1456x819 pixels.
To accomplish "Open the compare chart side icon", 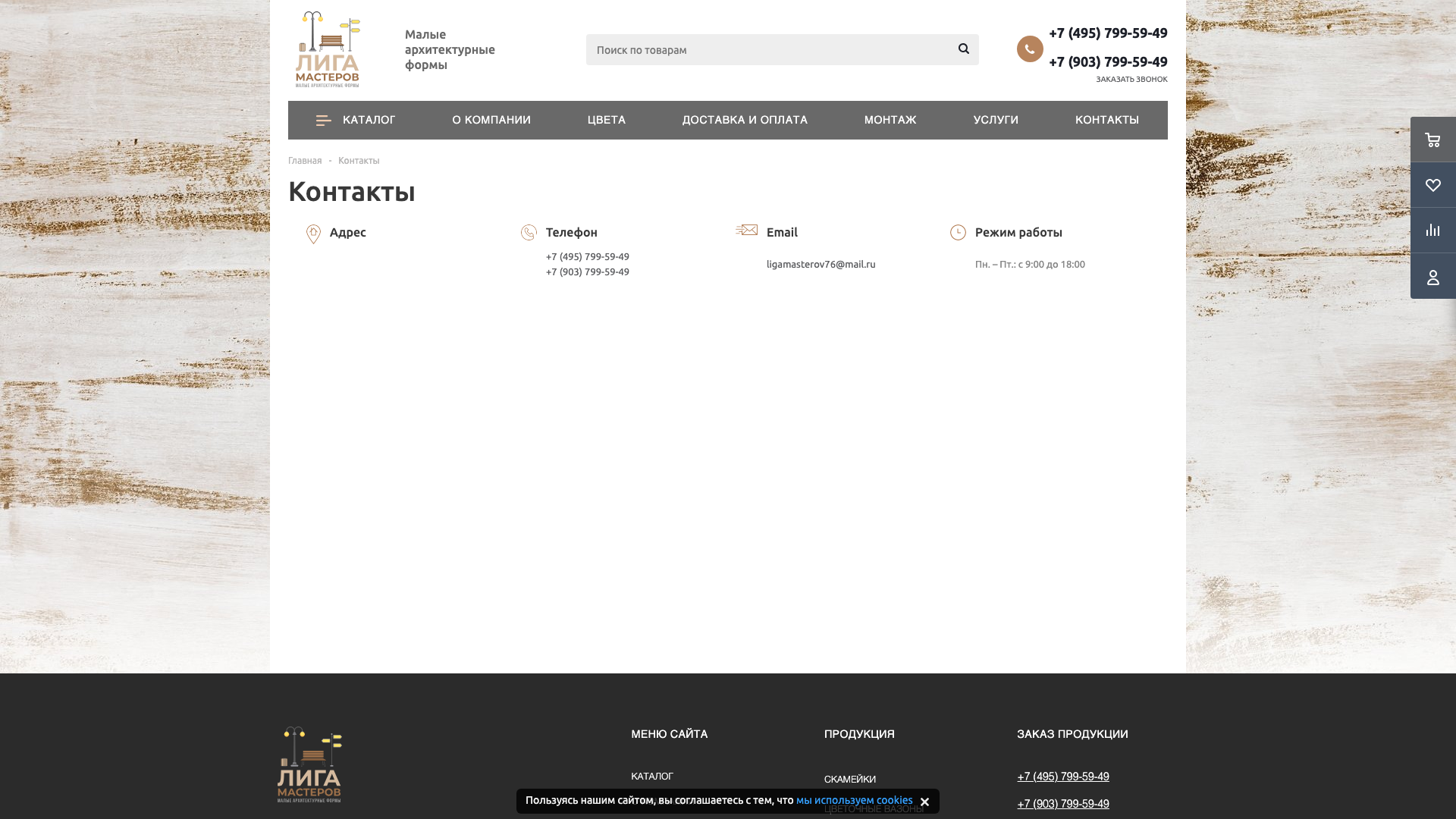I will [1432, 231].
